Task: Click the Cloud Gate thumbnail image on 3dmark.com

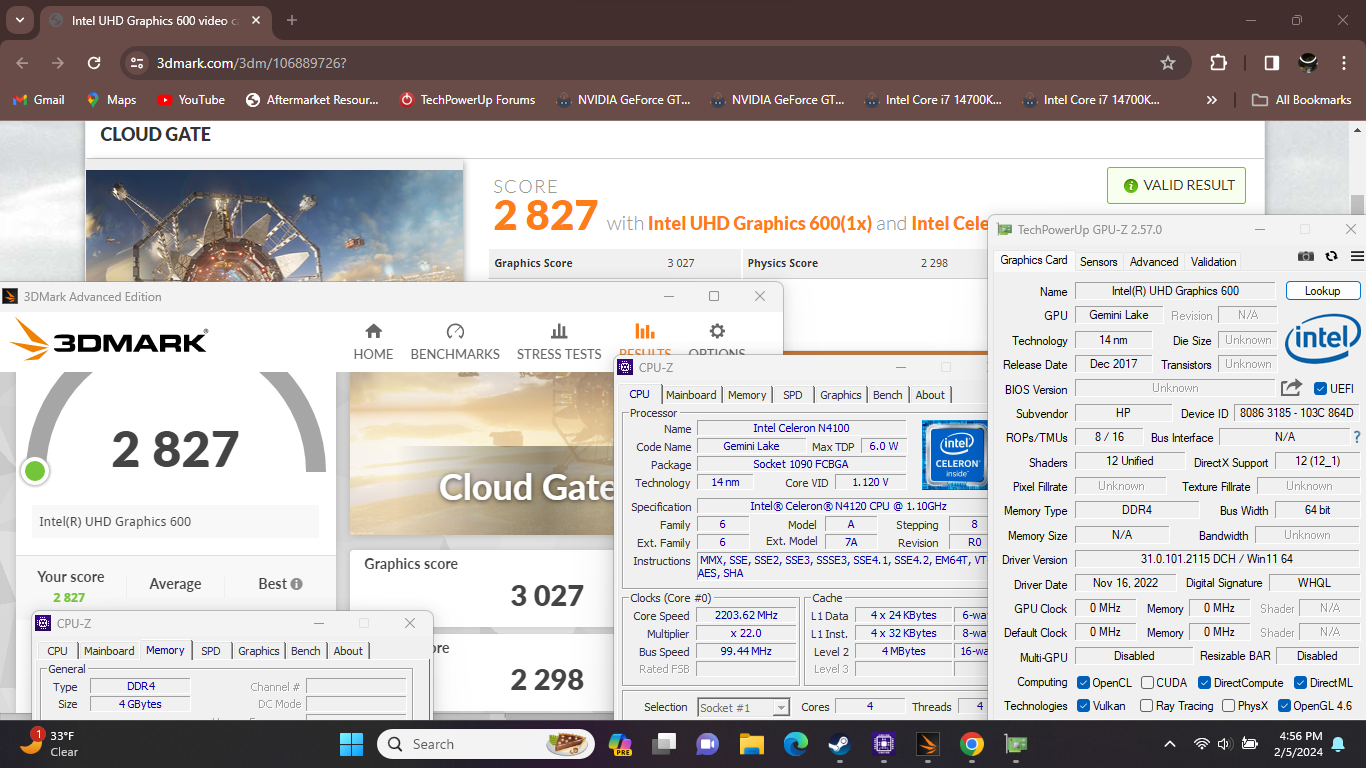Action: pyautogui.click(x=275, y=226)
